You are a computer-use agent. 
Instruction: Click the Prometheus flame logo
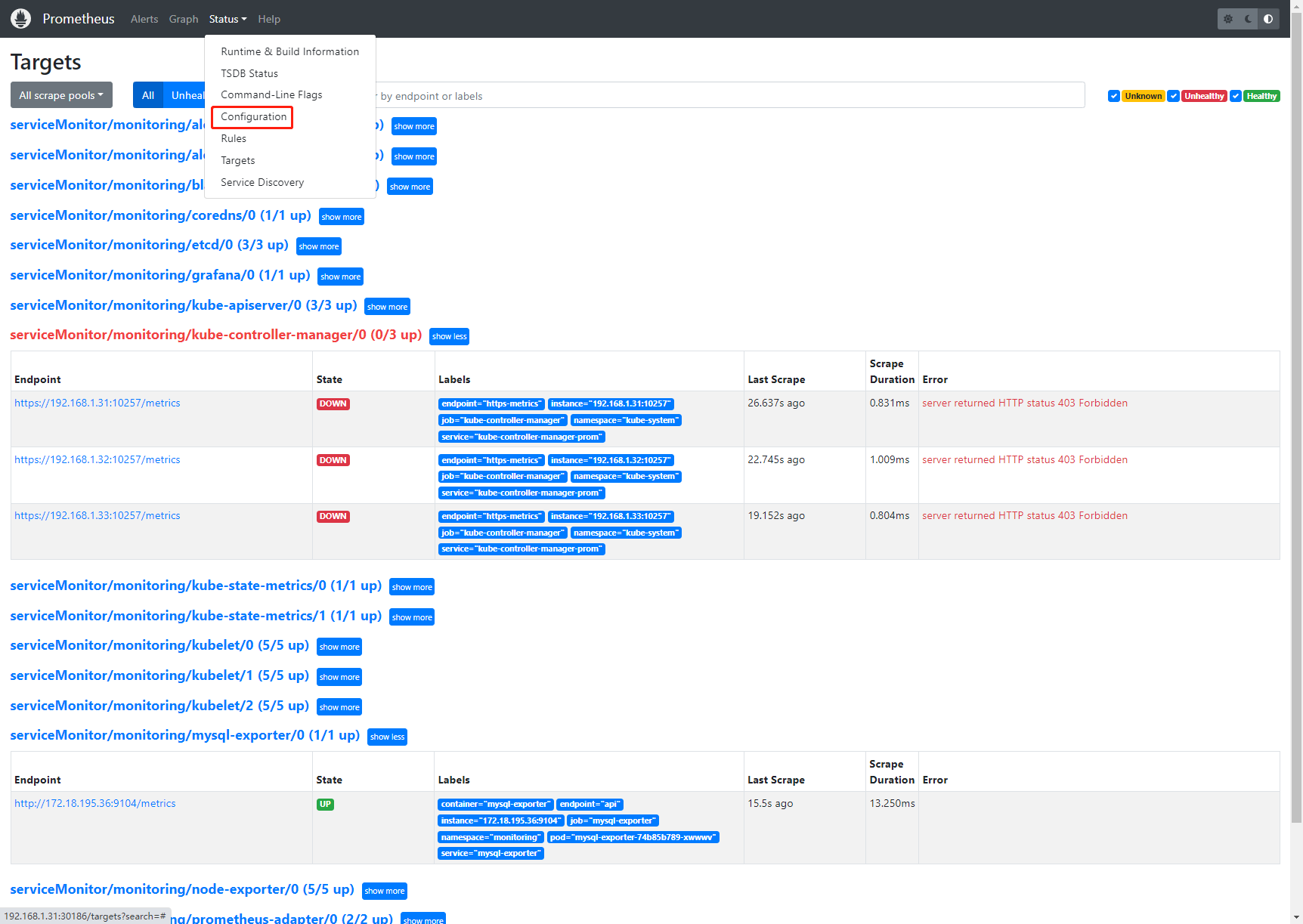[x=21, y=19]
